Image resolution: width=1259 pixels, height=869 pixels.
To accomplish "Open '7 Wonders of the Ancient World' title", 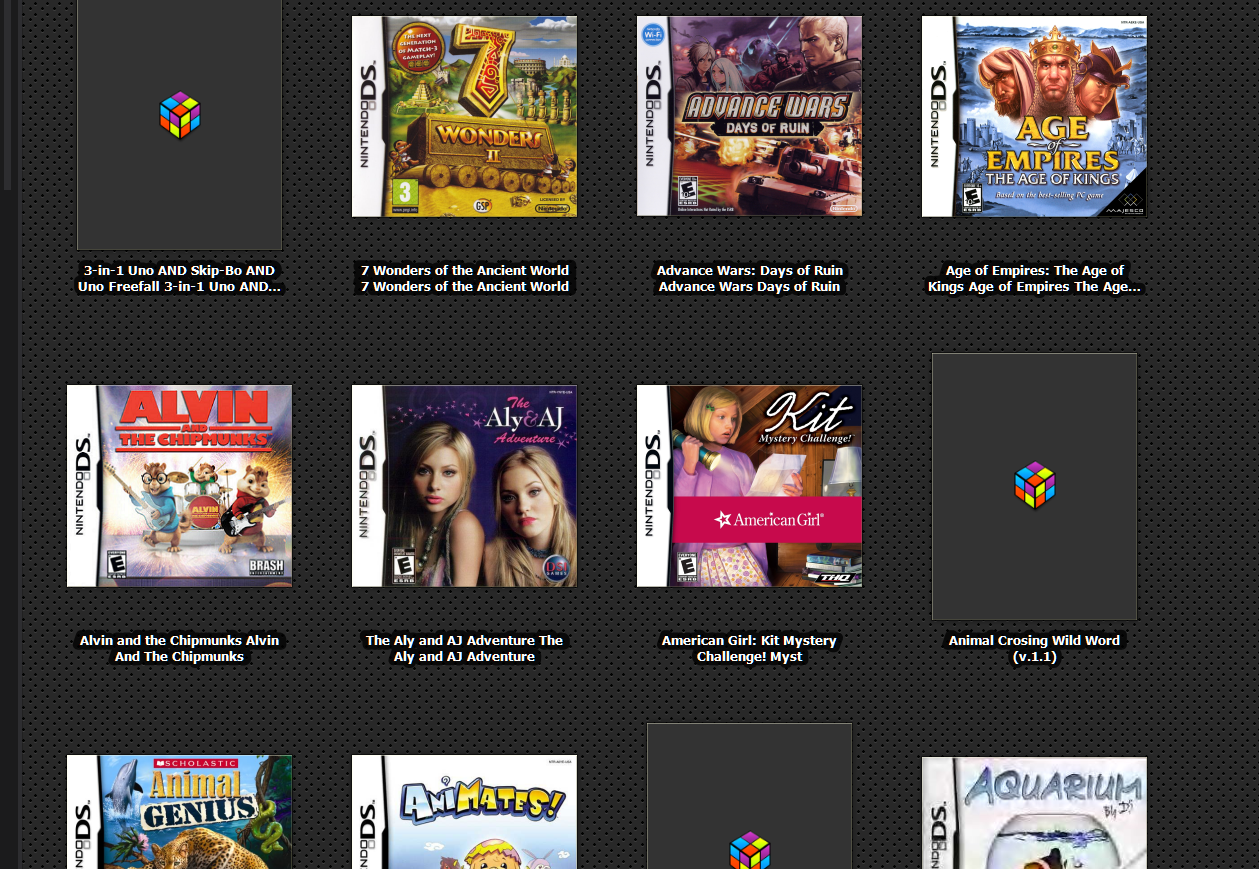I will click(x=464, y=278).
